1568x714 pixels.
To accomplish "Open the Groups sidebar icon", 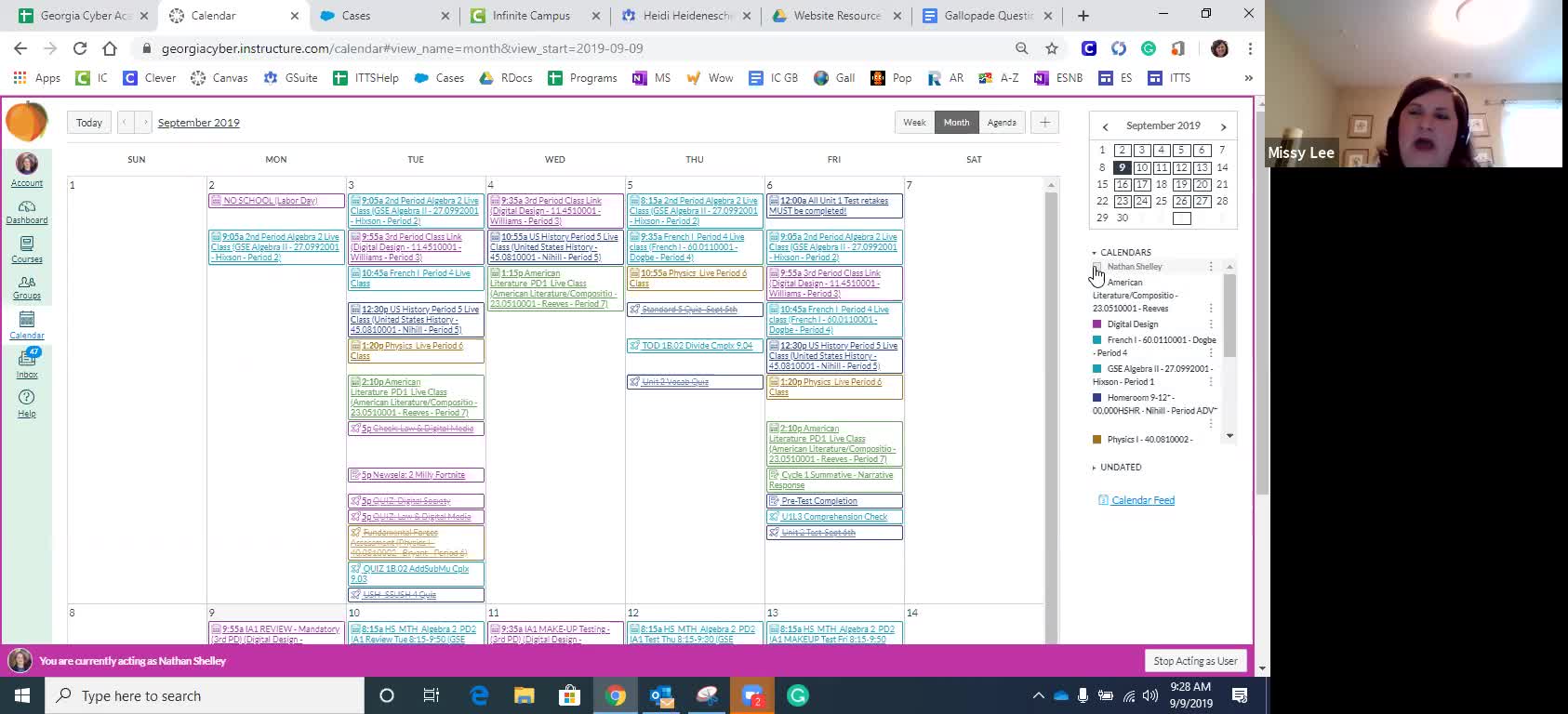I will point(27,286).
